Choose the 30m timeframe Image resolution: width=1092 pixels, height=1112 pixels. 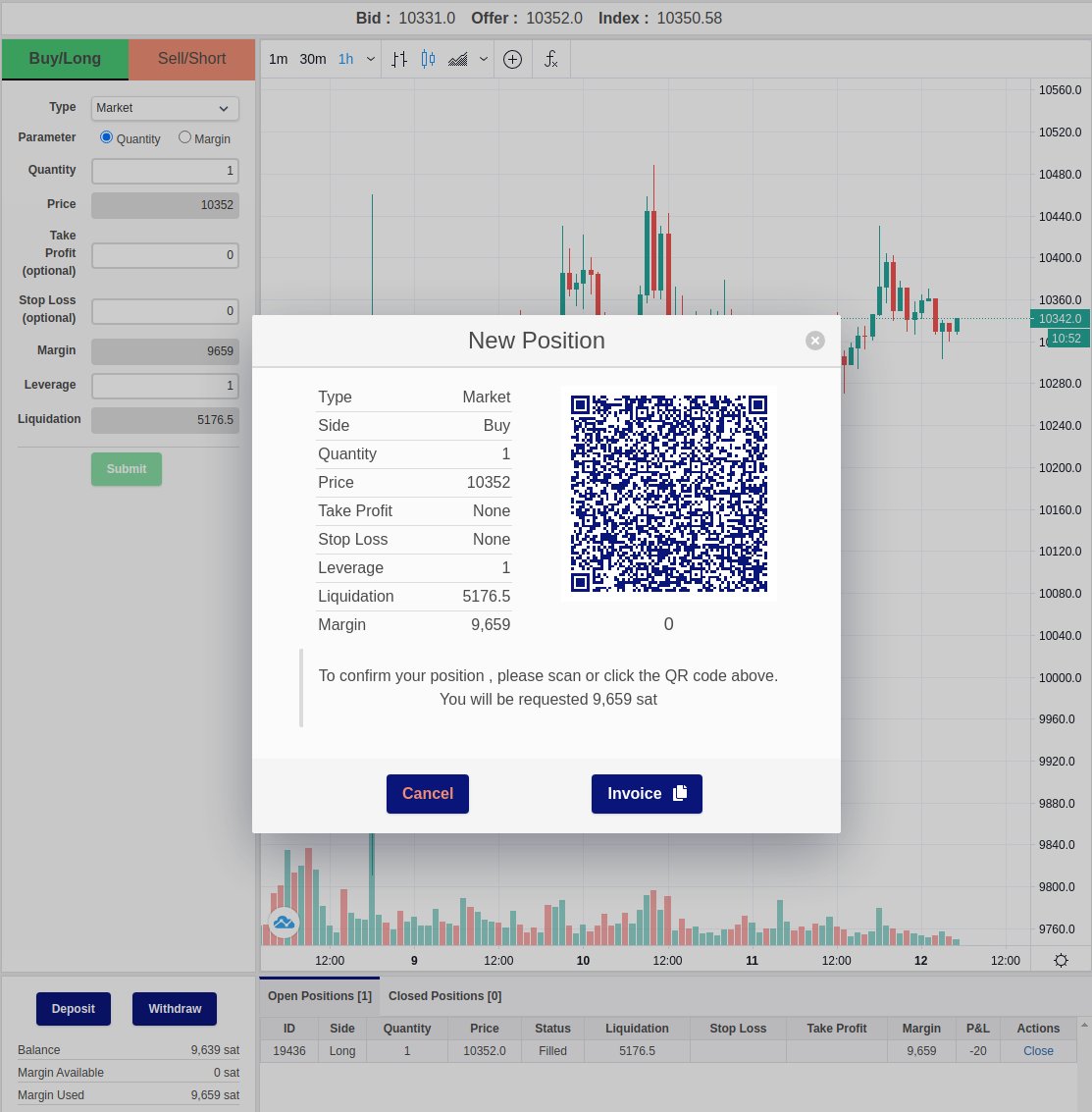(x=313, y=59)
